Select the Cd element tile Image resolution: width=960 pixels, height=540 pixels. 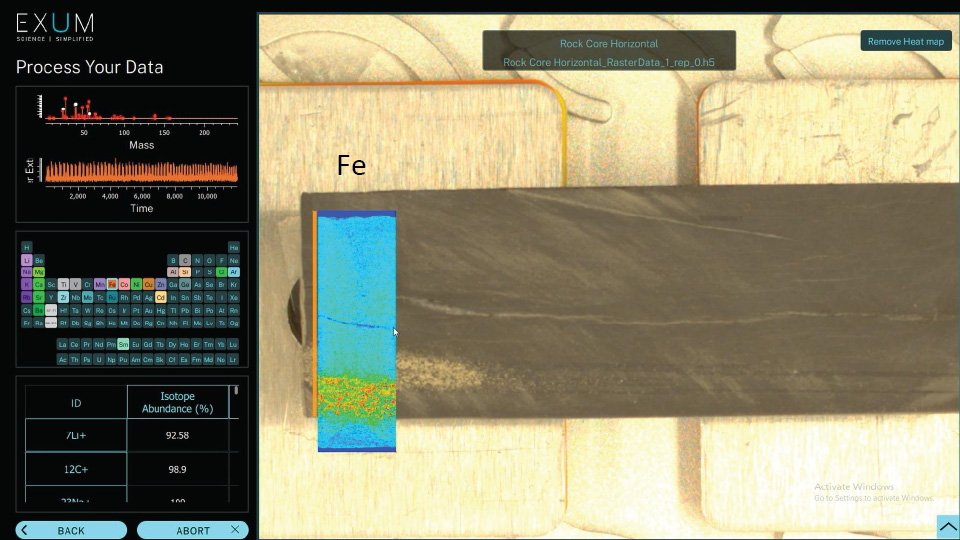click(x=160, y=297)
